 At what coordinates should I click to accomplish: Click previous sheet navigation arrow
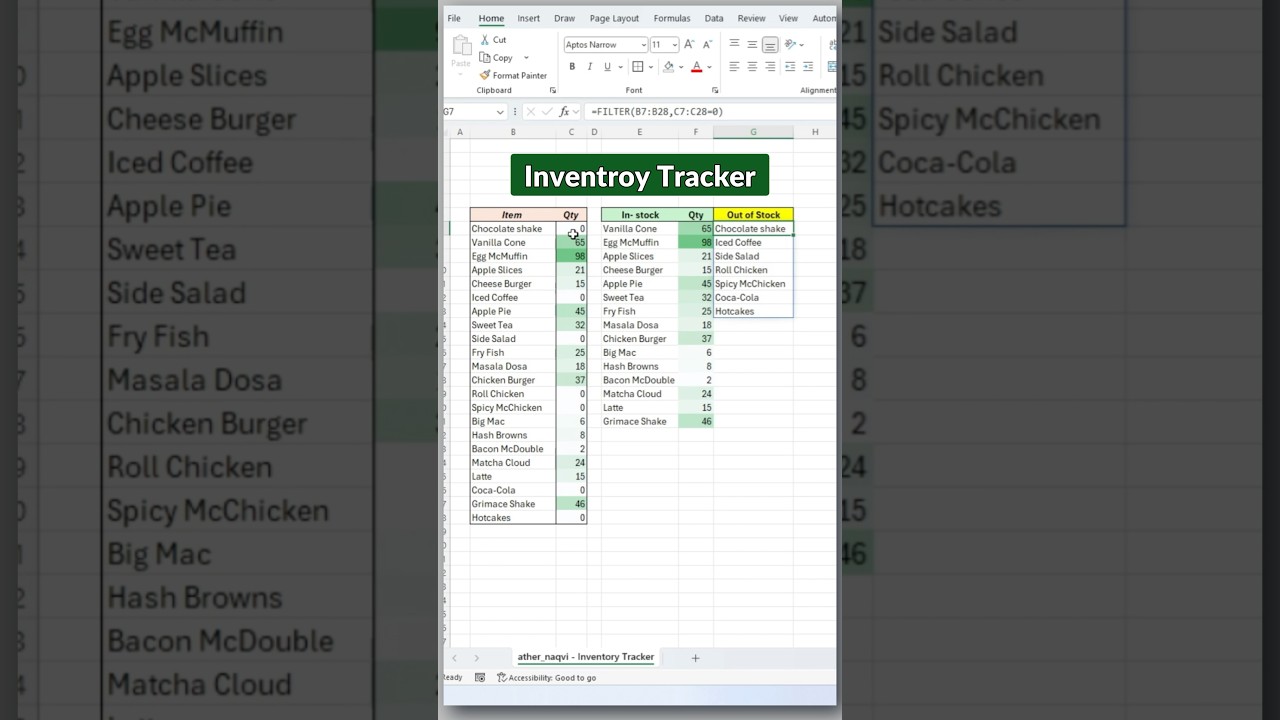[x=454, y=658]
